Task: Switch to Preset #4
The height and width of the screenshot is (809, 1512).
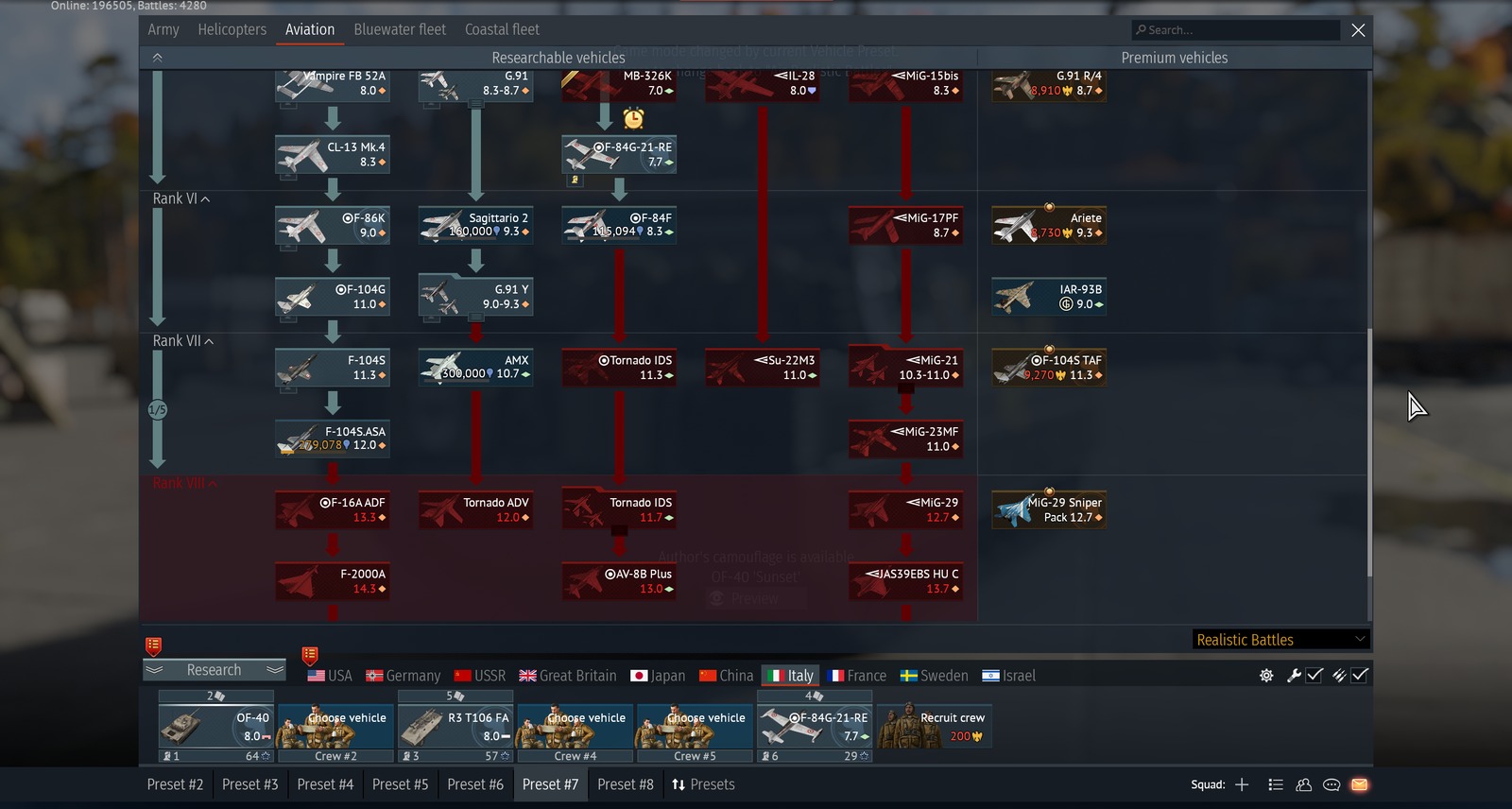Action: tap(325, 784)
